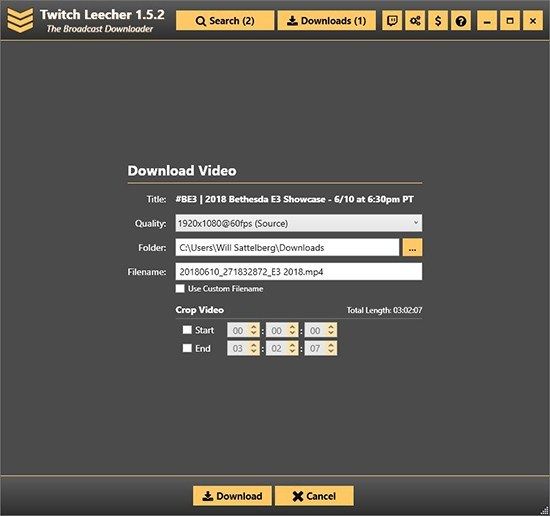Click the Download Video heading

coord(182,171)
